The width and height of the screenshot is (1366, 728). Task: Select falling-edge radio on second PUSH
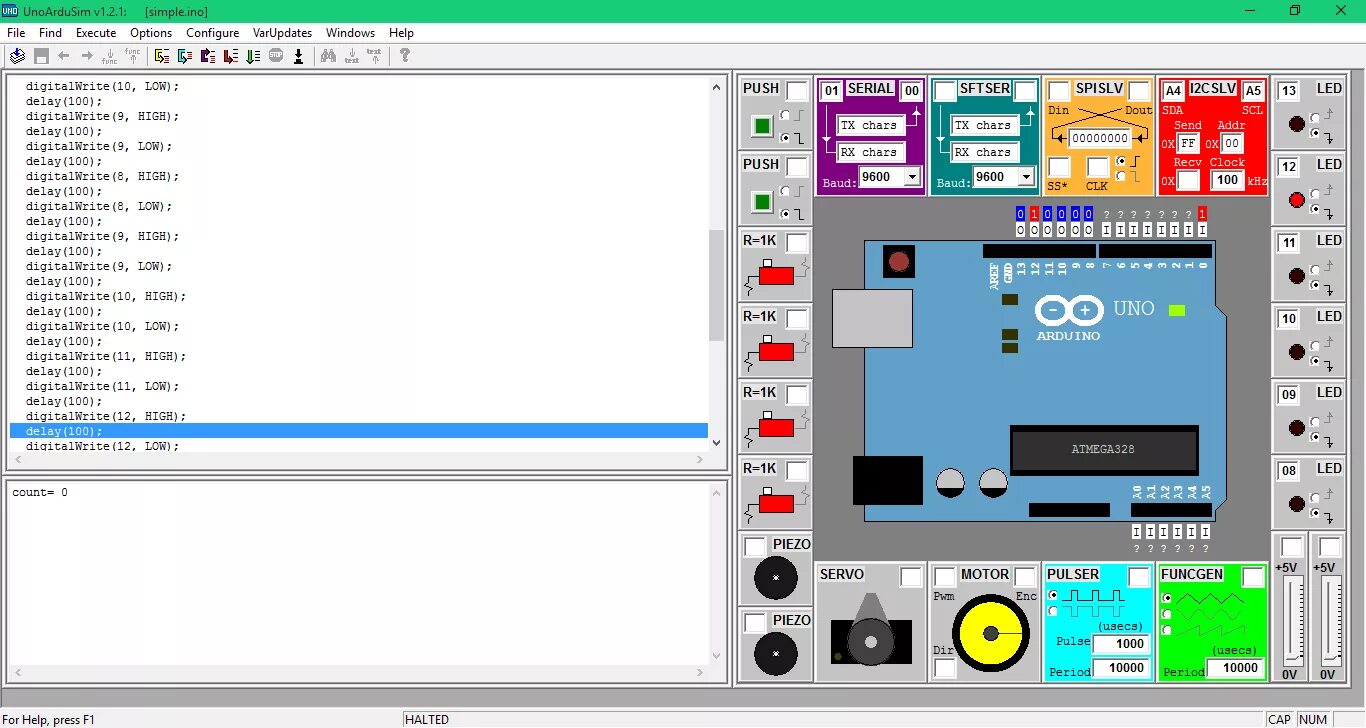786,213
